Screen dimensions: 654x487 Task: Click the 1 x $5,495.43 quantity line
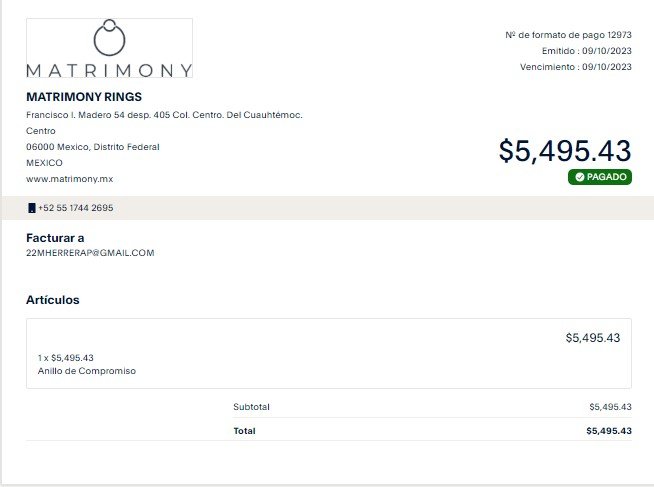(x=65, y=358)
